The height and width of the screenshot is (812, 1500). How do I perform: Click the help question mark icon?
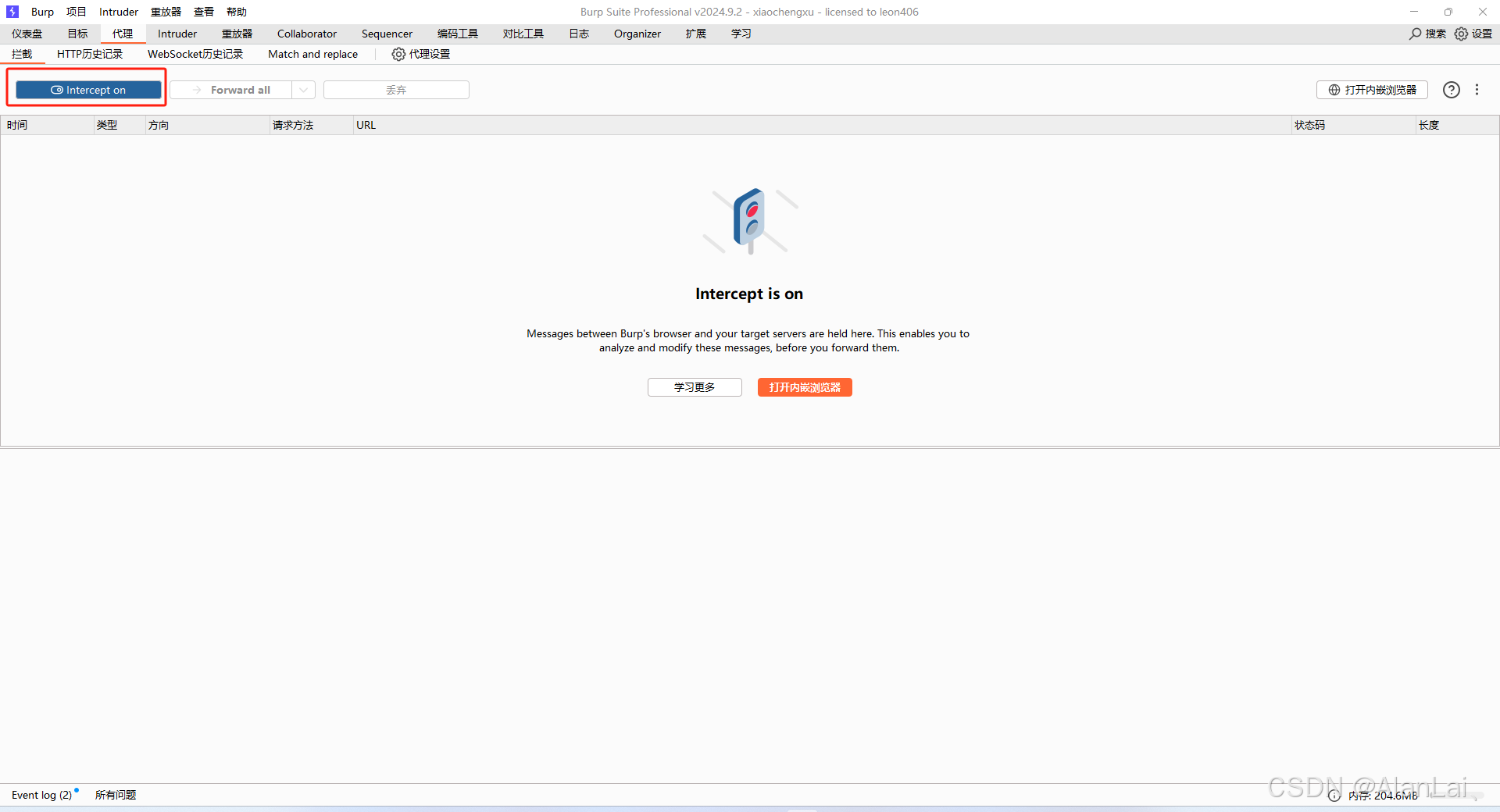click(x=1452, y=90)
